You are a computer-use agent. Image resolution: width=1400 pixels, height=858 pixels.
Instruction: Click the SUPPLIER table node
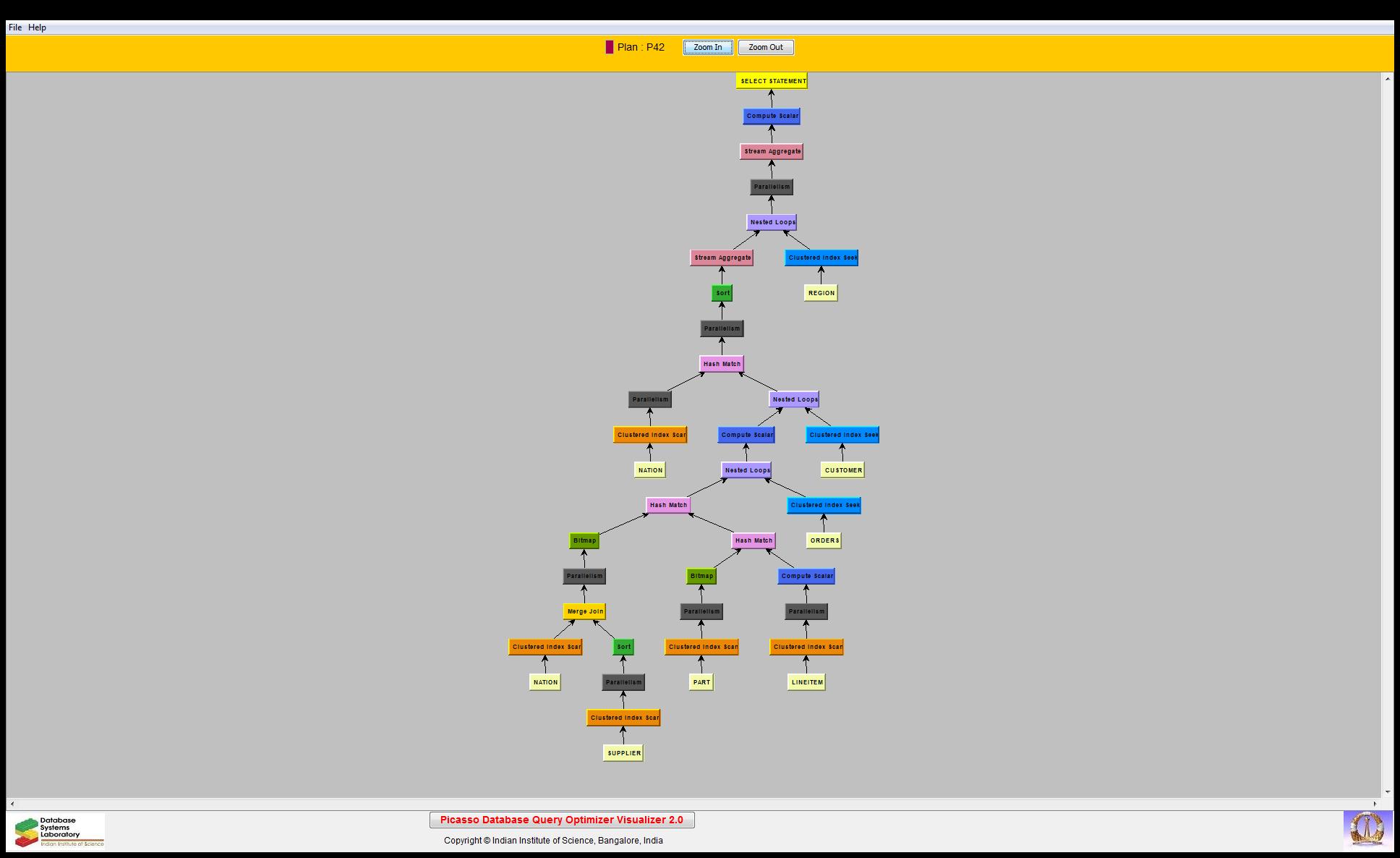coord(623,753)
